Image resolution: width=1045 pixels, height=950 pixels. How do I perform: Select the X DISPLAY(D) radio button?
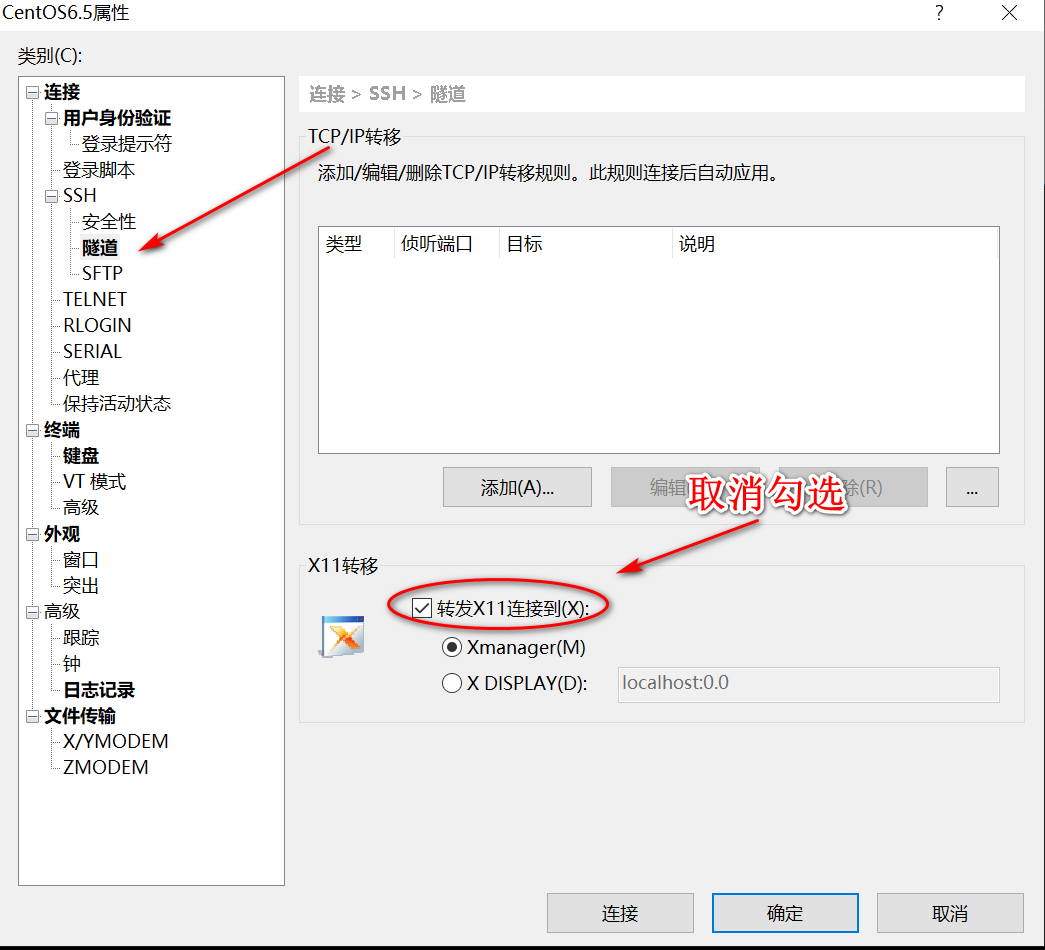(452, 684)
